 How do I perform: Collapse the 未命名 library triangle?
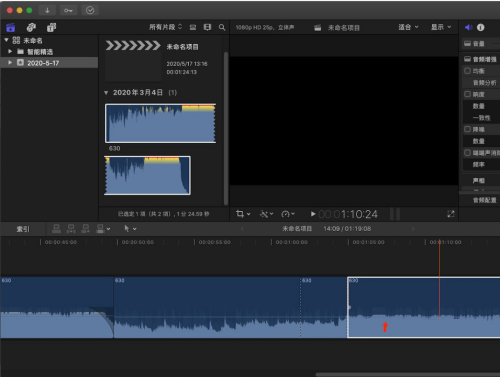tap(6, 40)
